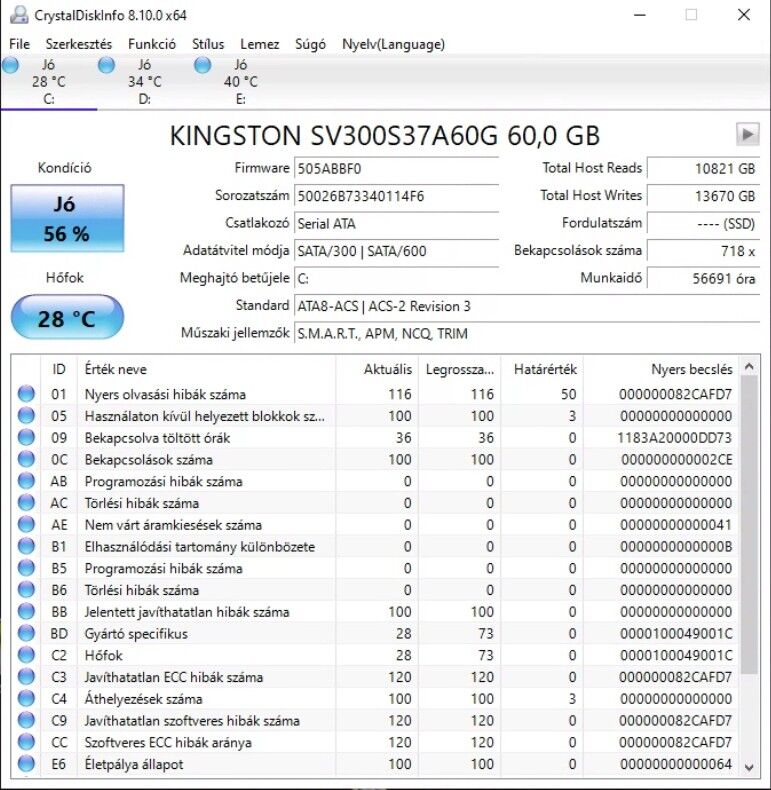Click the status icon for attribute AC
Screen dimensions: 771x790
(x=26, y=502)
